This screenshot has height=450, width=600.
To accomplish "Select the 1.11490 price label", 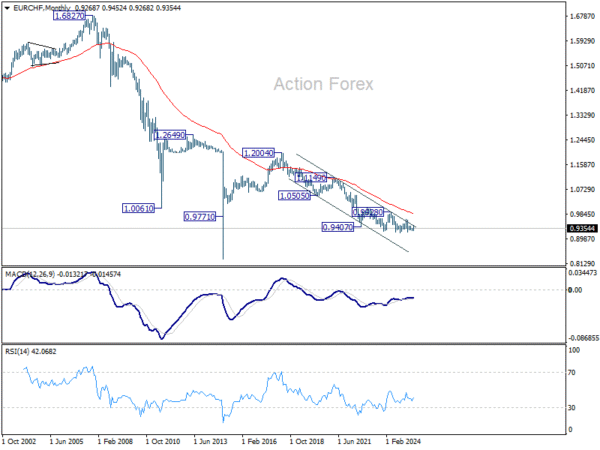I will [x=311, y=178].
